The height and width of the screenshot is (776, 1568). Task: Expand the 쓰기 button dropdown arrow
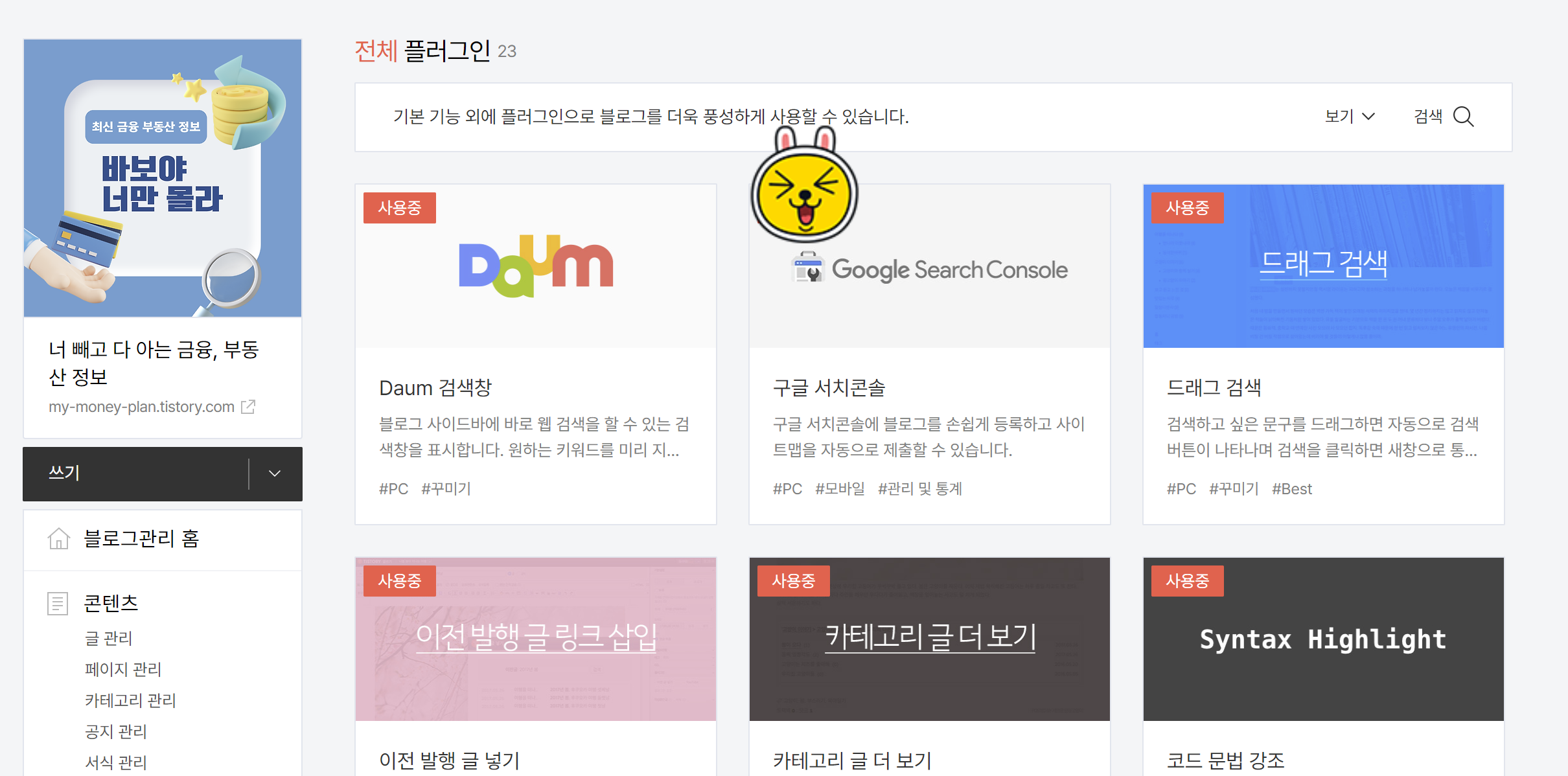275,474
